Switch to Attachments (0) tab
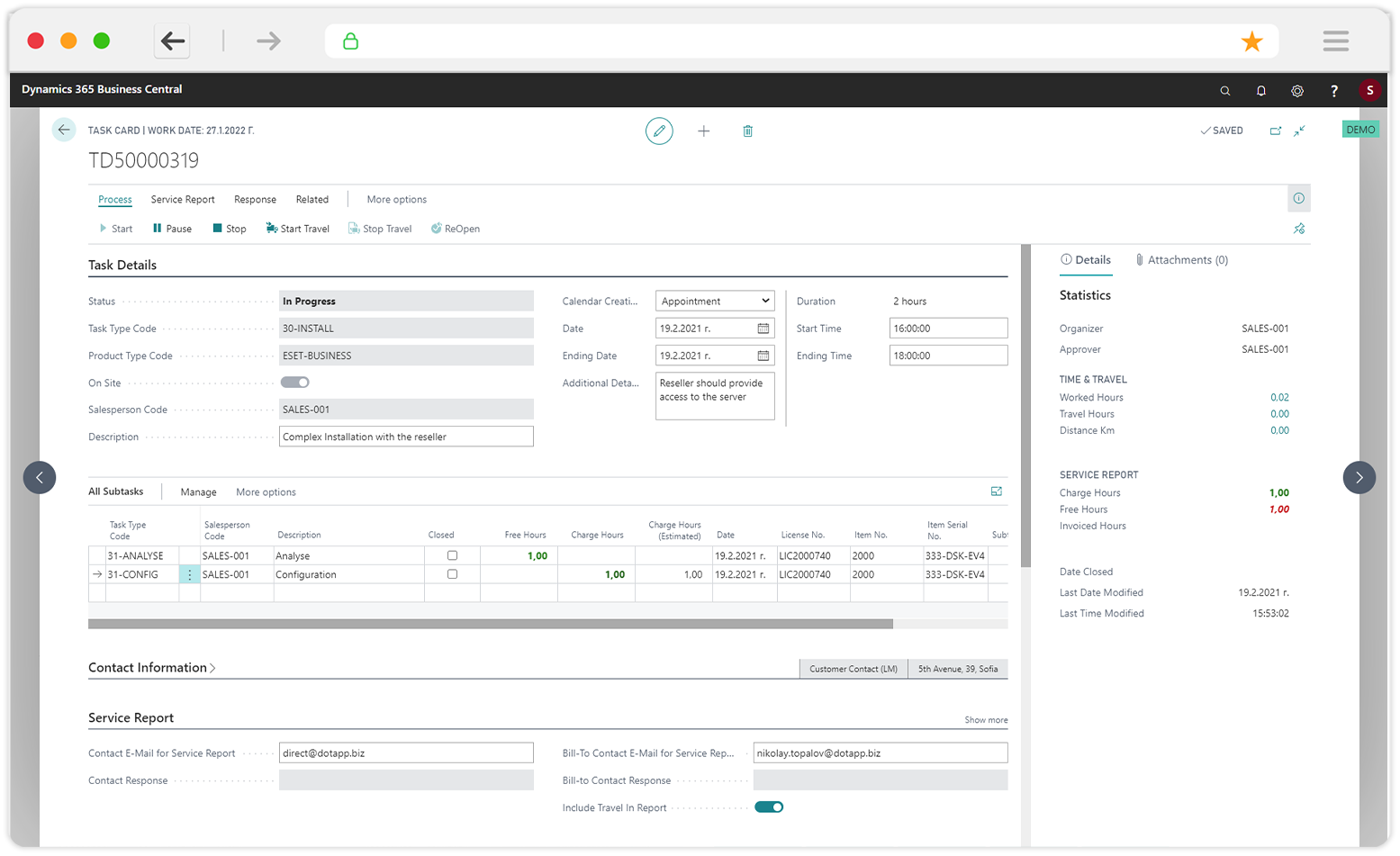 point(1181,260)
